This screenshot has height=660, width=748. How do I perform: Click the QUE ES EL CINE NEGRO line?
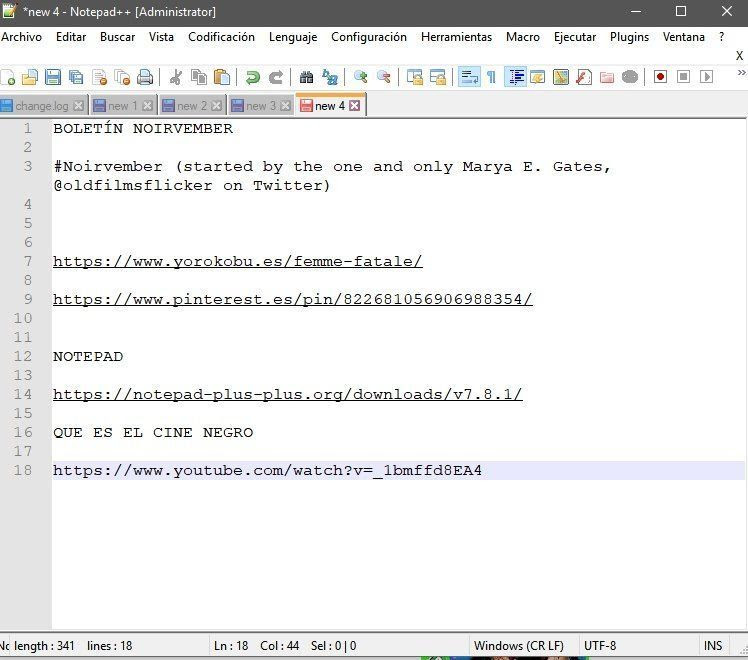pos(153,433)
